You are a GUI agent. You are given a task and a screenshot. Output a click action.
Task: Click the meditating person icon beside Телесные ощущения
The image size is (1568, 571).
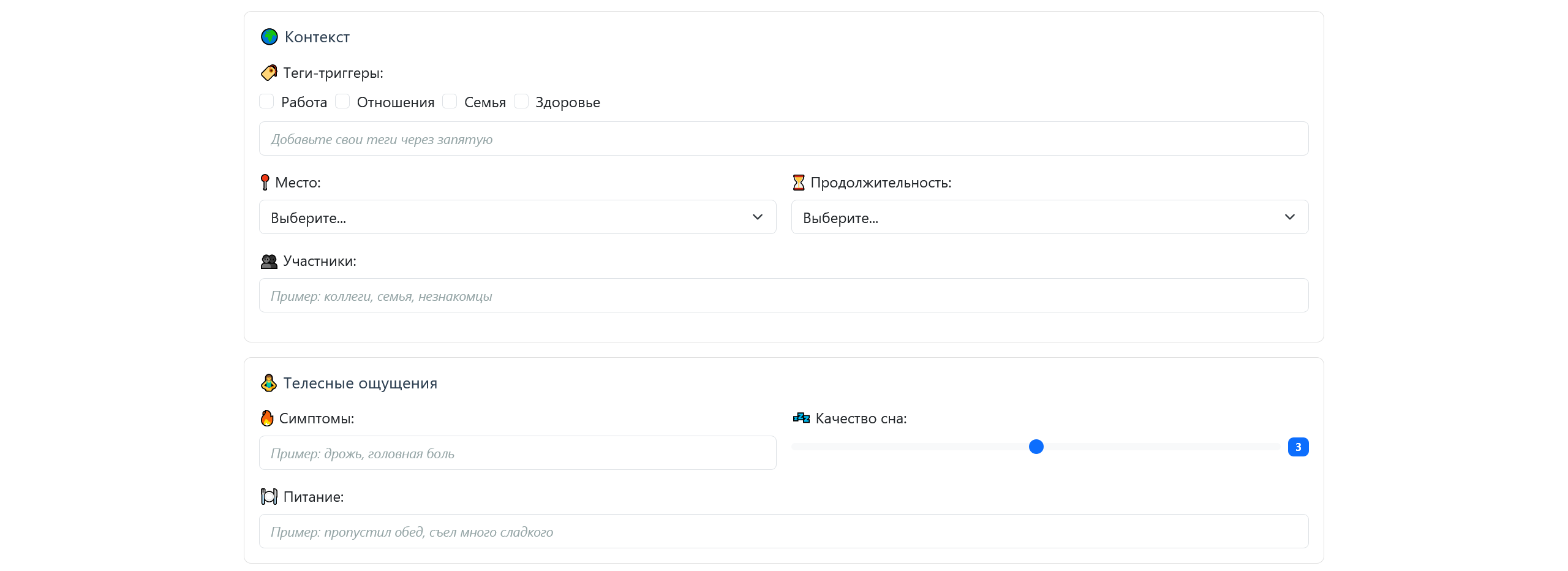[x=269, y=383]
